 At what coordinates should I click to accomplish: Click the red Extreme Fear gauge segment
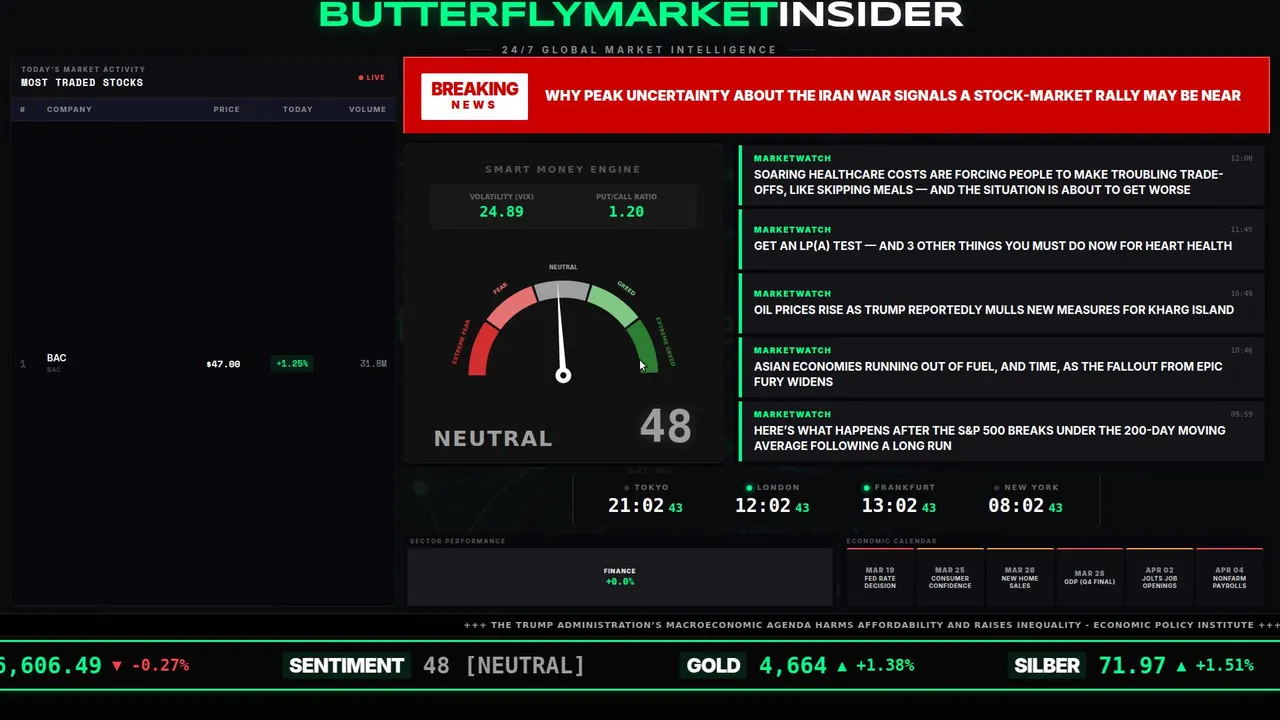[x=481, y=351]
